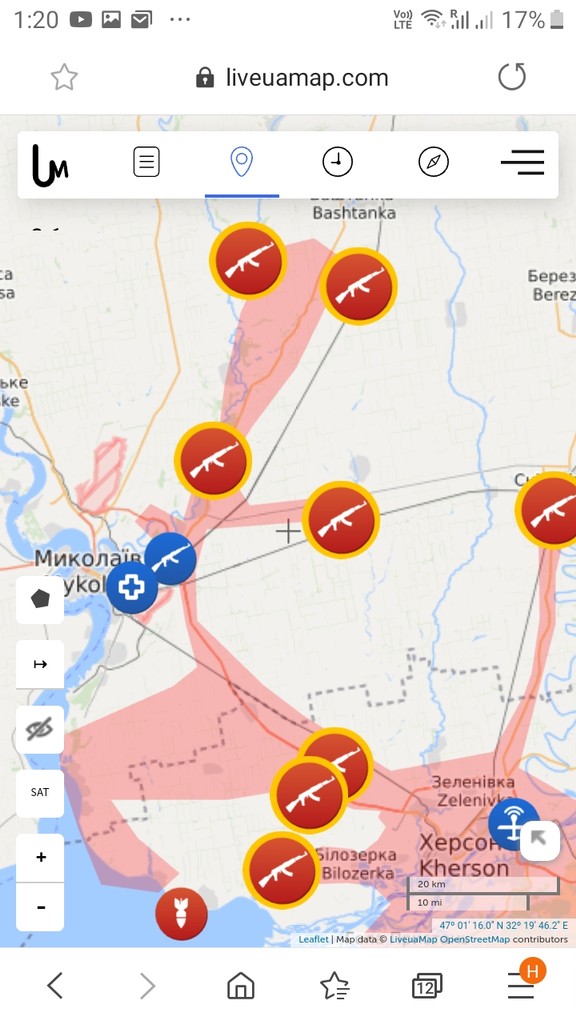Open the news list view icon
The width and height of the screenshot is (576, 1024).
146,161
